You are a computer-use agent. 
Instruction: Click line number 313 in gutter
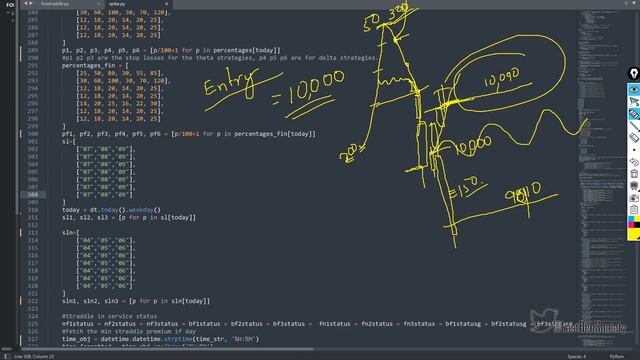coord(33,233)
